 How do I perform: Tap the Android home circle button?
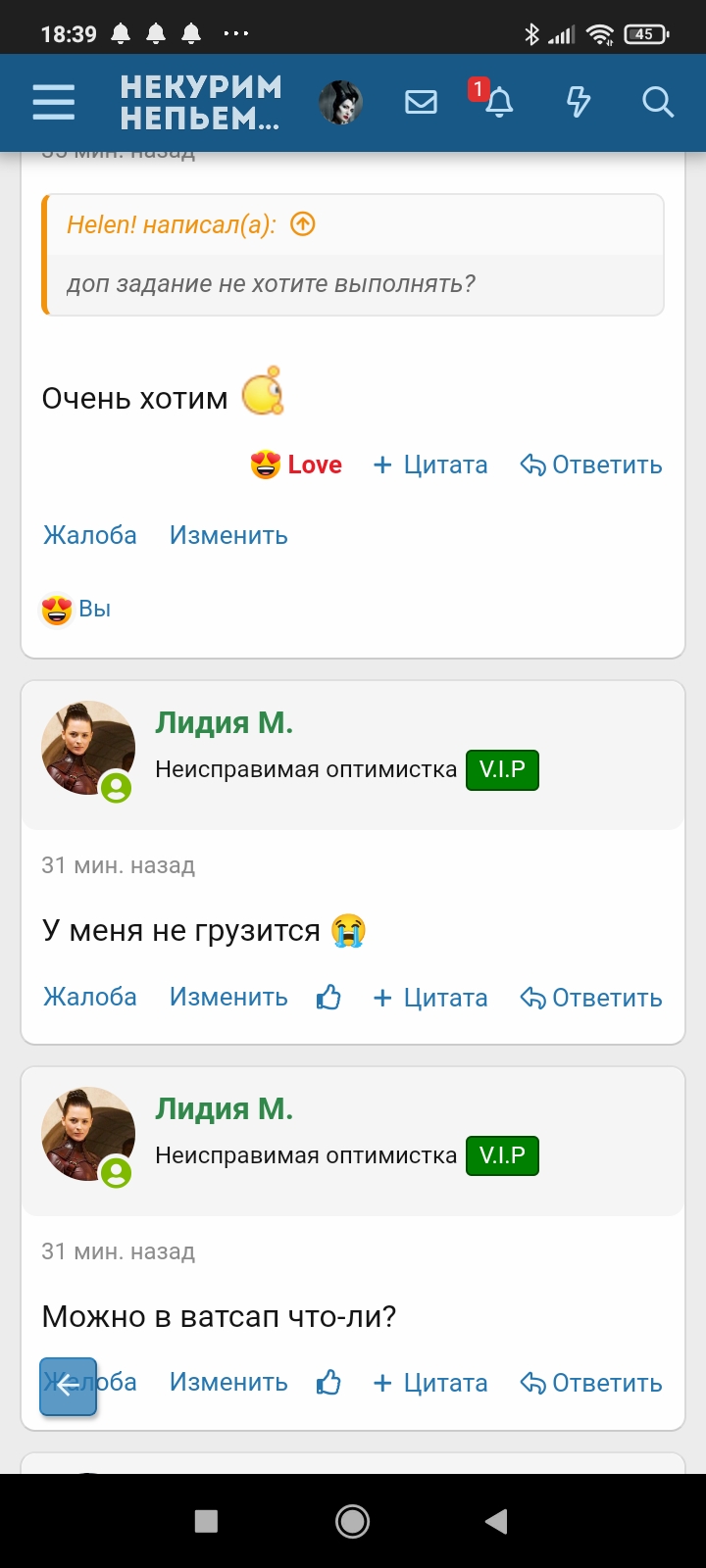(x=352, y=1520)
